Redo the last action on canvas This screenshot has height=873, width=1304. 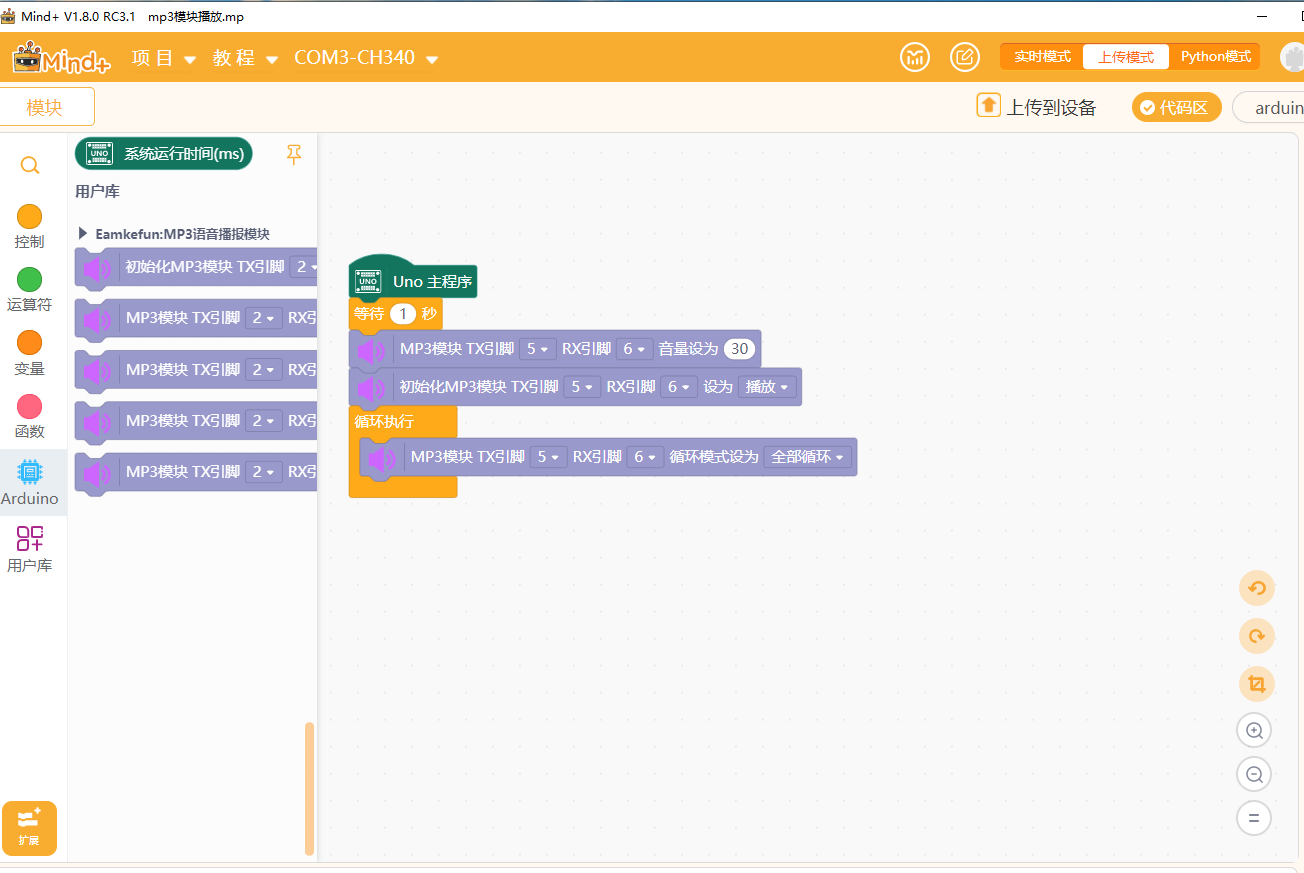[1257, 636]
